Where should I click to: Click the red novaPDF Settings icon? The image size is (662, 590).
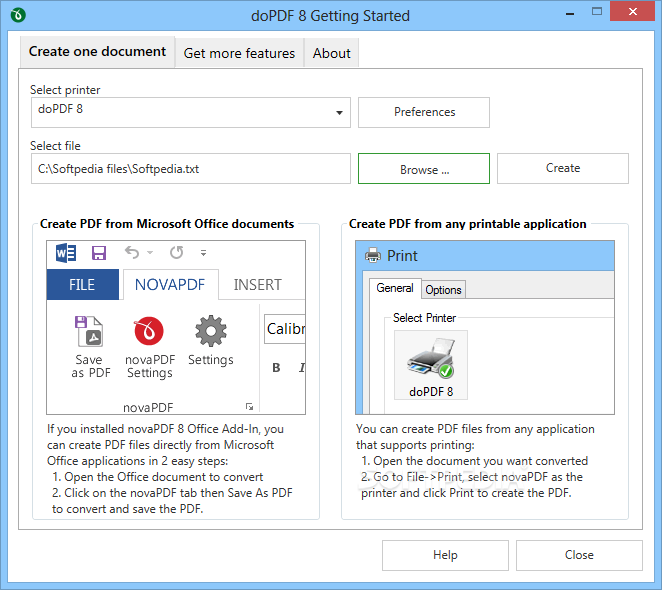(x=149, y=331)
